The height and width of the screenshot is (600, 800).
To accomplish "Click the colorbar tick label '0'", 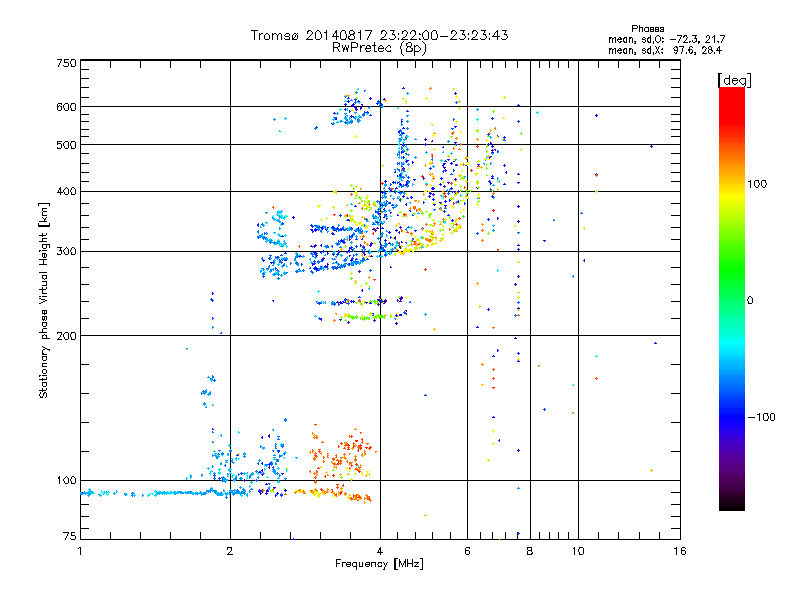I will pyautogui.click(x=750, y=301).
